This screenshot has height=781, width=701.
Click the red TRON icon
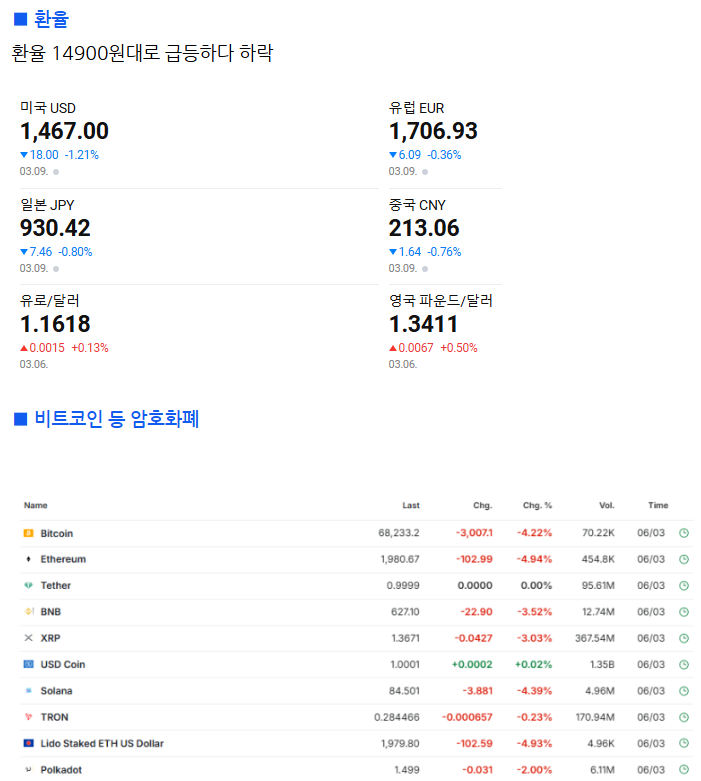28,717
